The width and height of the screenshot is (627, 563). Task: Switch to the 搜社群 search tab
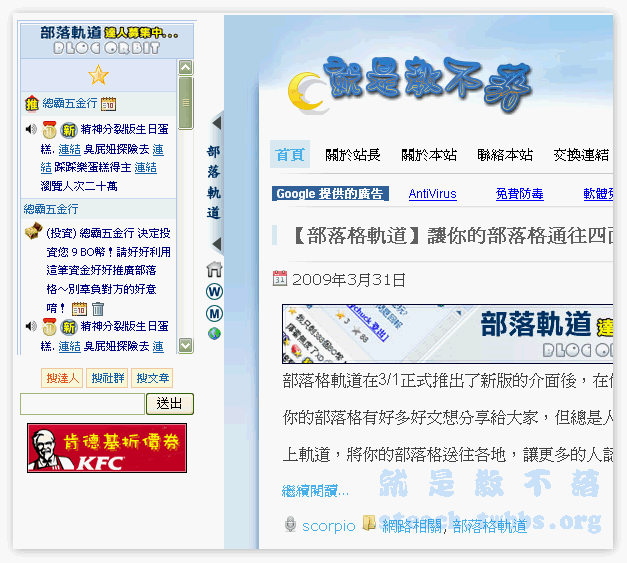click(x=107, y=378)
